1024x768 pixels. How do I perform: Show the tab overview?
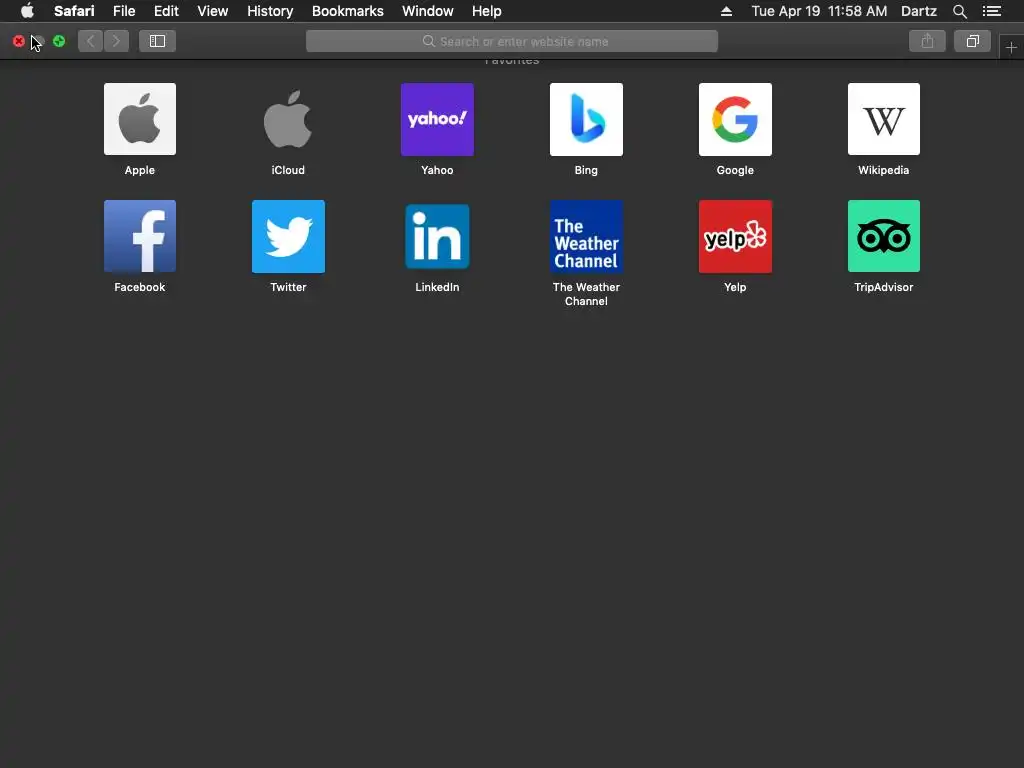click(x=972, y=41)
